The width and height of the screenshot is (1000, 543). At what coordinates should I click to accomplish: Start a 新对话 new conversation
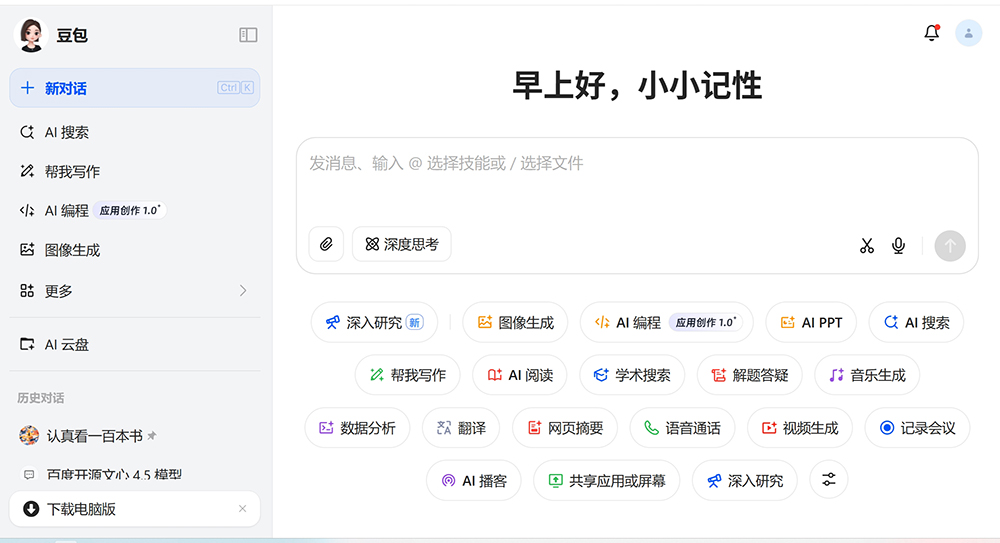[135, 88]
